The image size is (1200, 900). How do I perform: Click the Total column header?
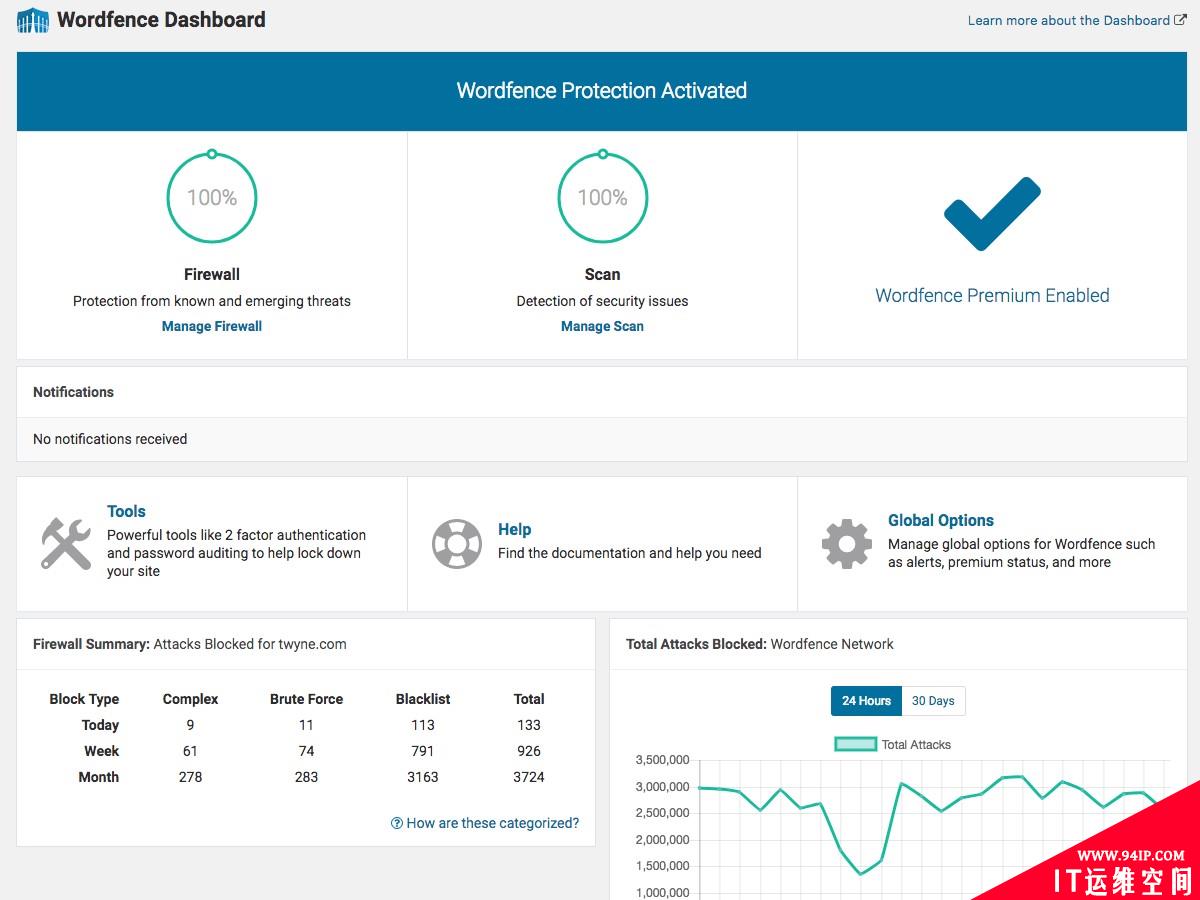529,699
